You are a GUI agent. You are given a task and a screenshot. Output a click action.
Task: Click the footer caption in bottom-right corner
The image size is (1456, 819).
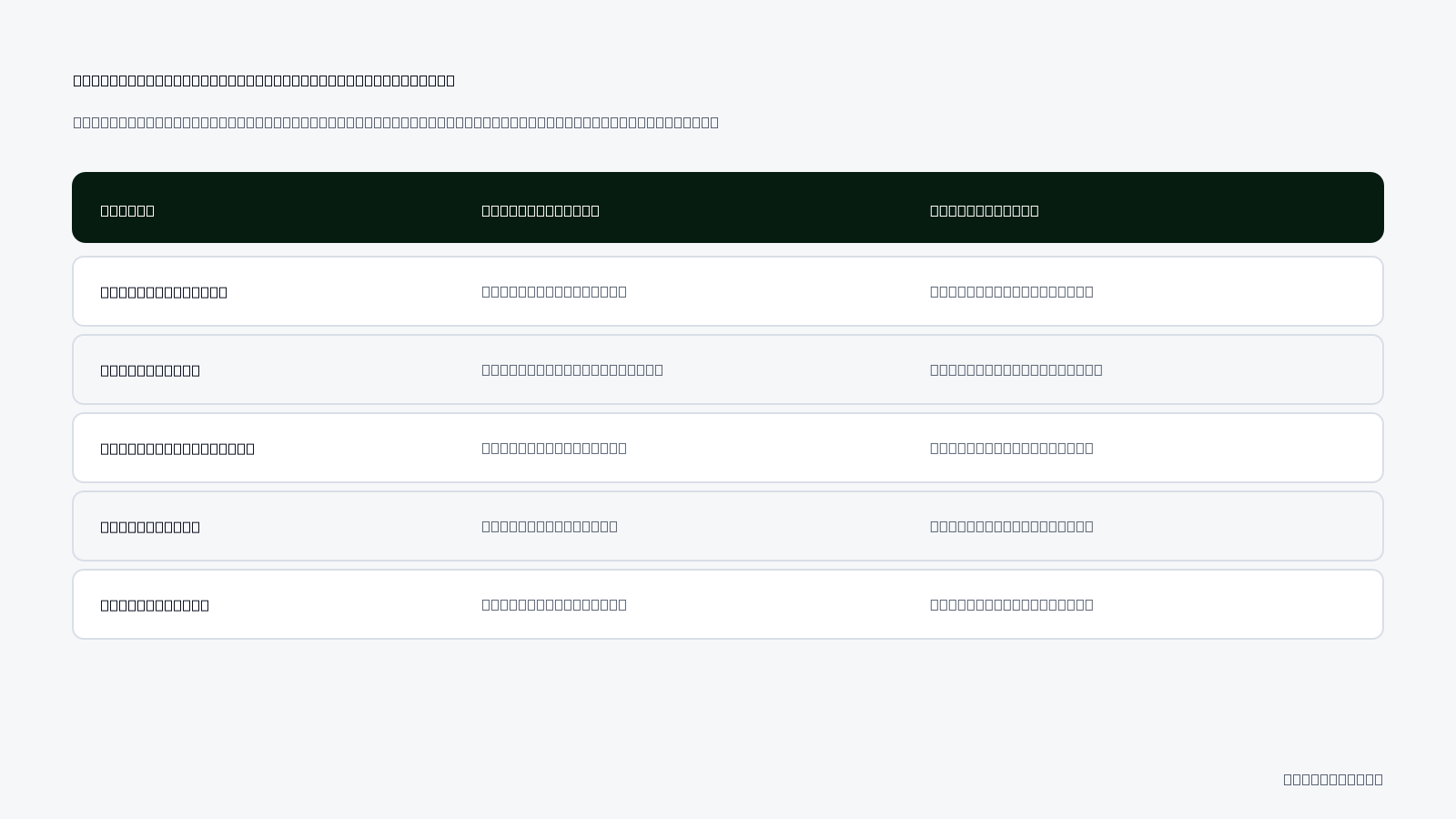tap(1333, 779)
